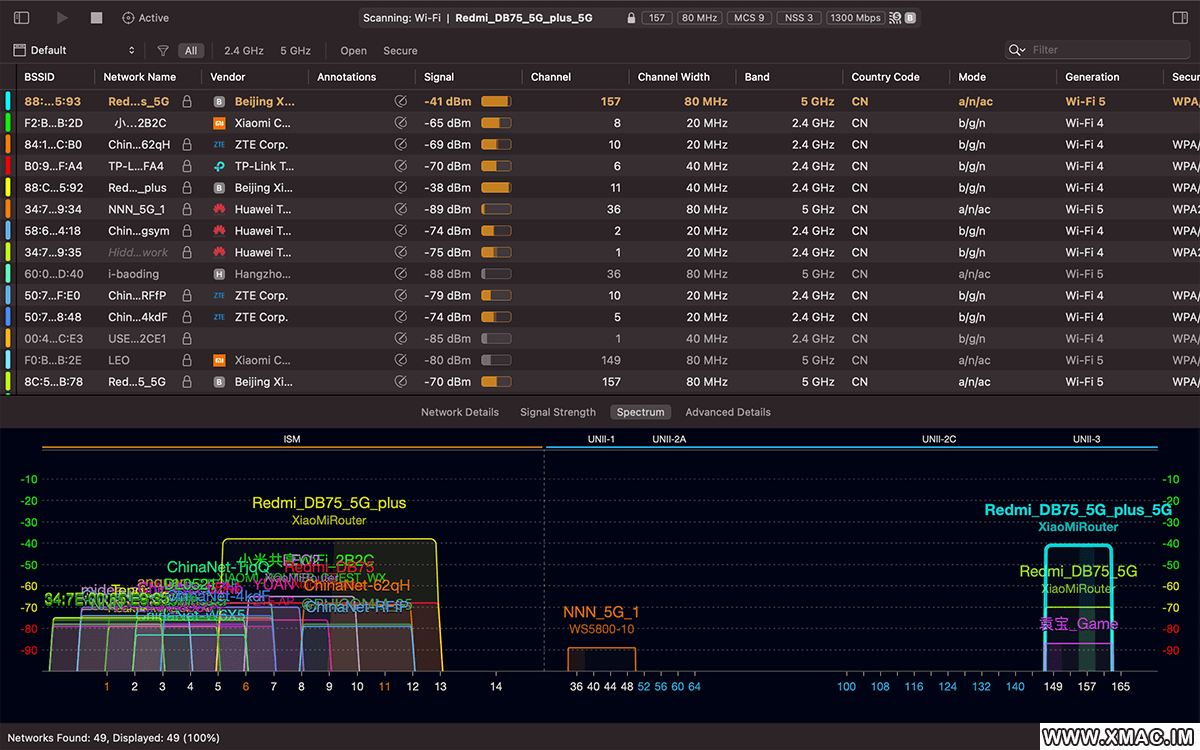Switch to the Network Details tab

coord(459,412)
